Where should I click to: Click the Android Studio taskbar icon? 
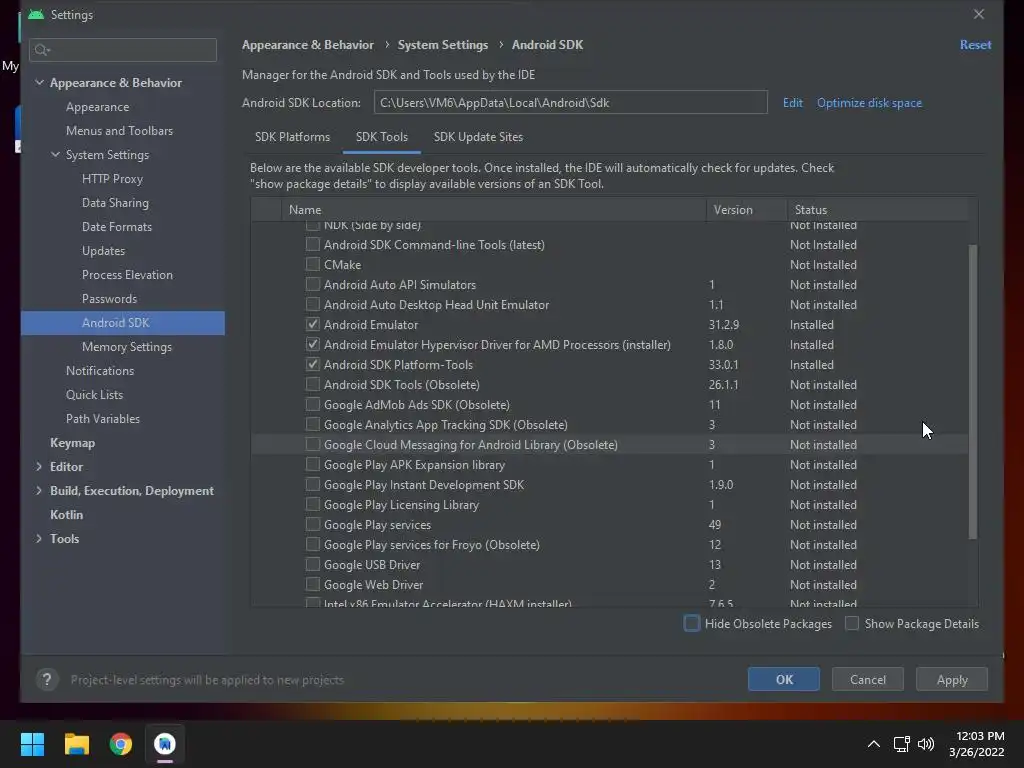165,743
